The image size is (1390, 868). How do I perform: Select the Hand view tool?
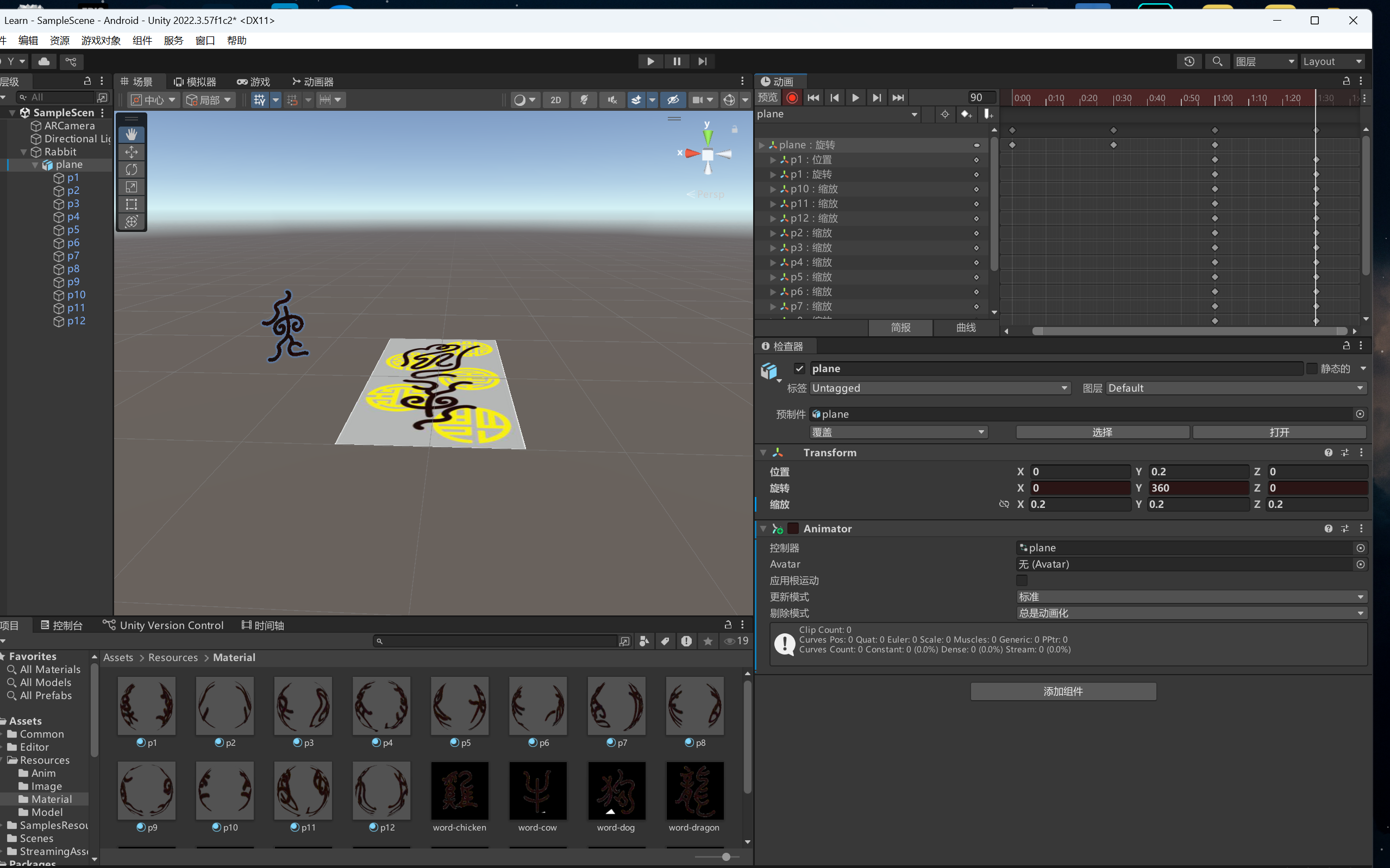(x=132, y=134)
